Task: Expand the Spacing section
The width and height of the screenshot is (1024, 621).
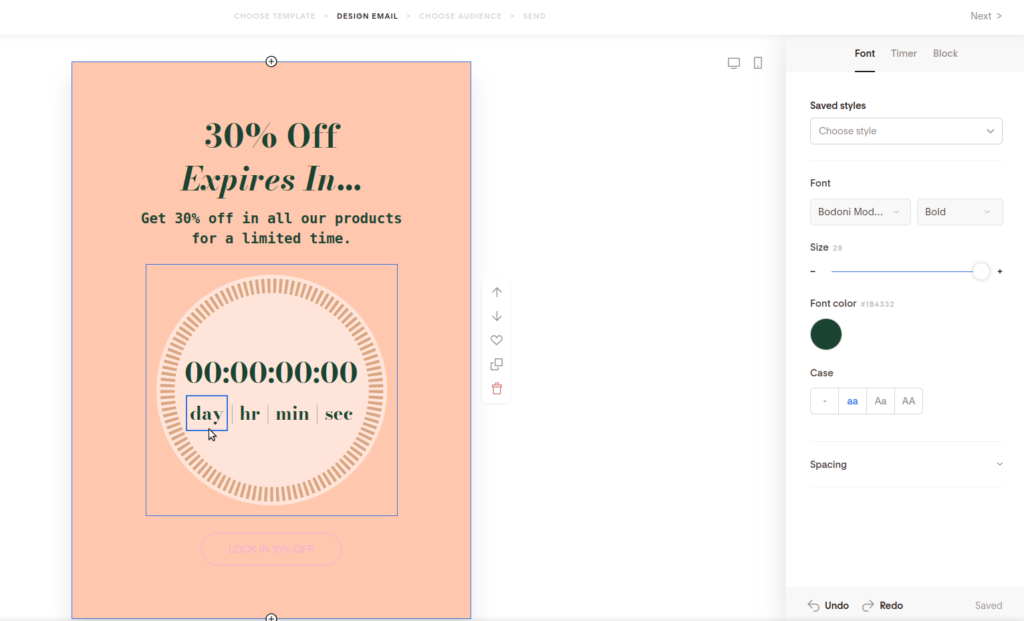Action: click(906, 464)
